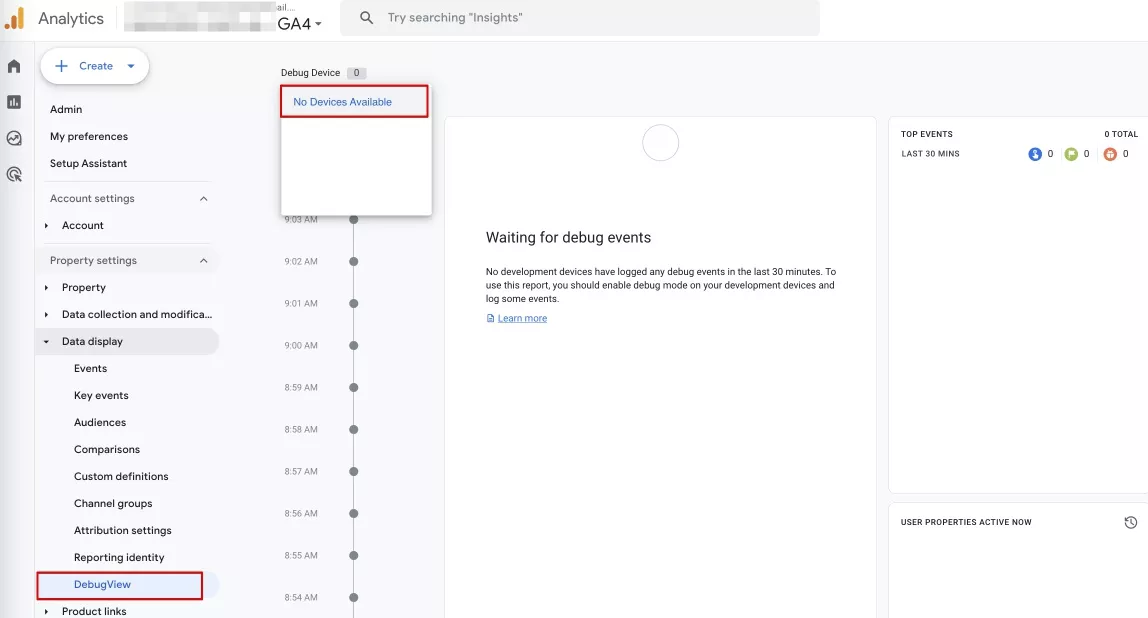Screen dimensions: 1148x618
Task: Expand the Product links item
Action: coord(46,611)
